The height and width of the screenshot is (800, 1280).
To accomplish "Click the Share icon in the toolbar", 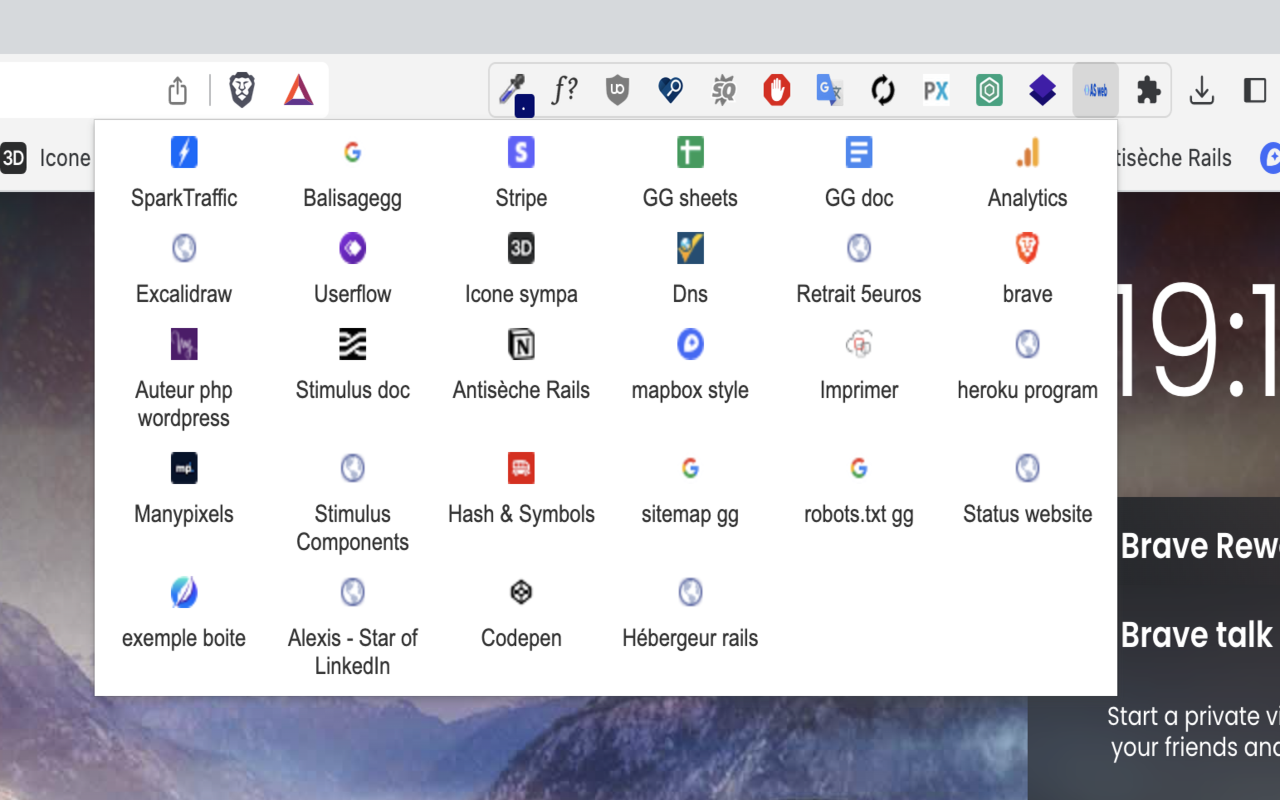I will click(x=177, y=89).
